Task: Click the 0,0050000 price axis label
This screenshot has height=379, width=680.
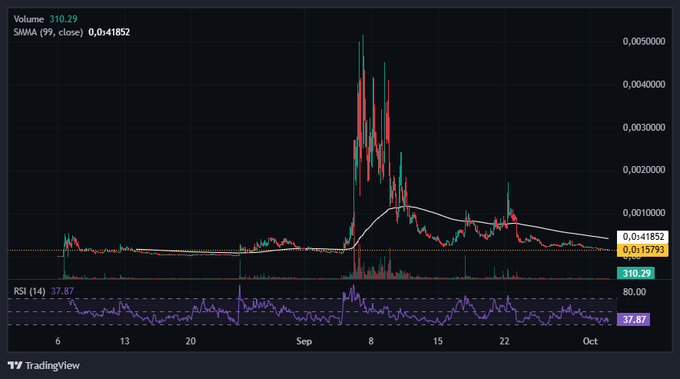Action: (x=644, y=42)
